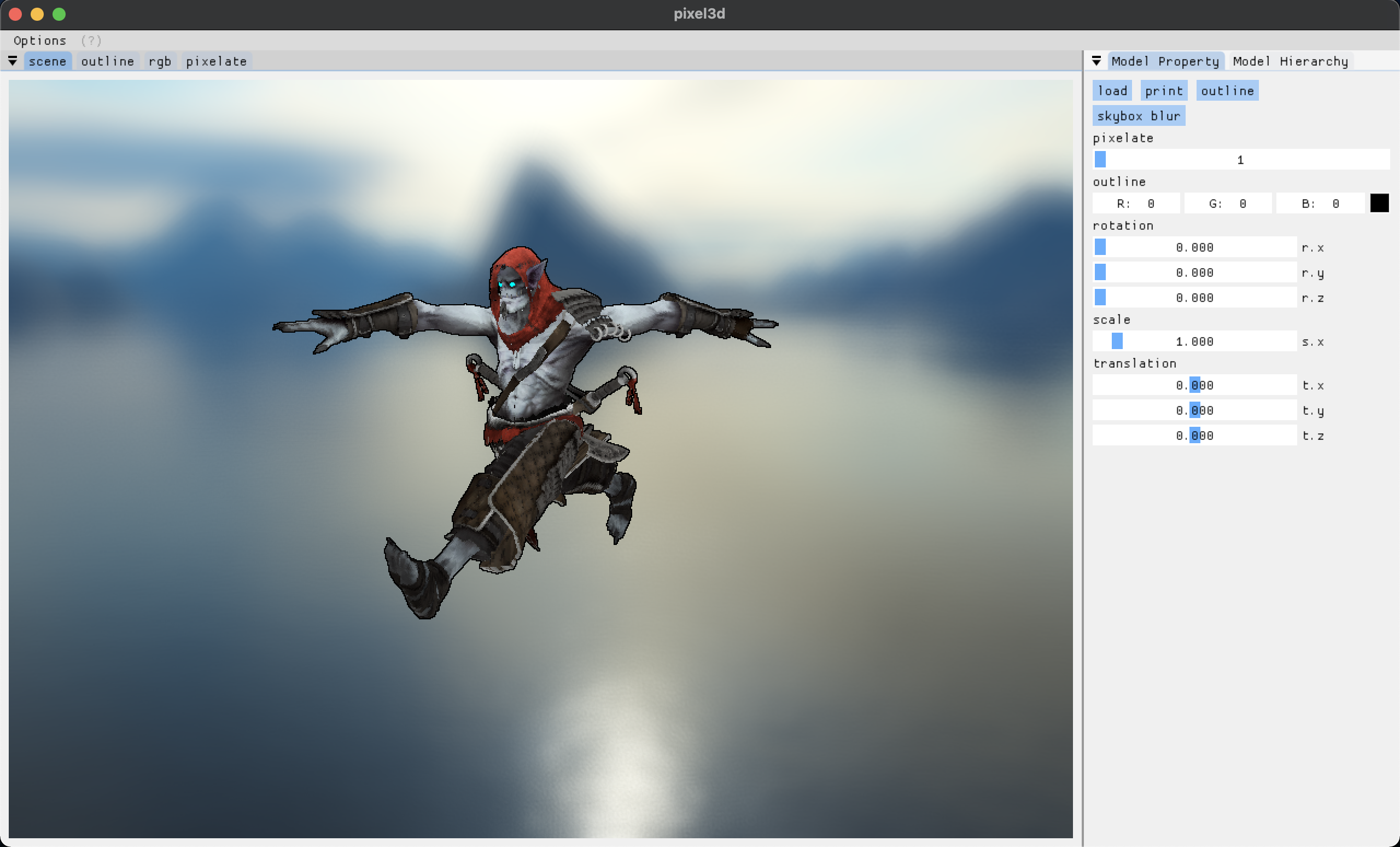Collapse the scene panel triangle arrow
The image size is (1400, 847).
tap(13, 61)
